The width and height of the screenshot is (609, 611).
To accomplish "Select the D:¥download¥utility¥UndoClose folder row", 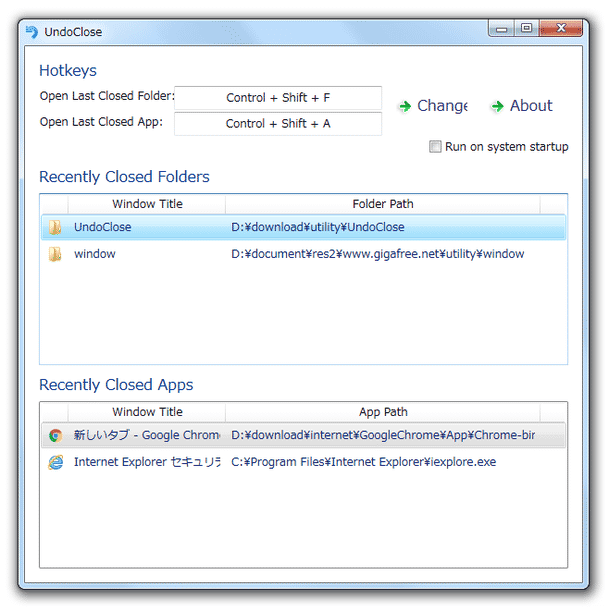I will tap(304, 227).
